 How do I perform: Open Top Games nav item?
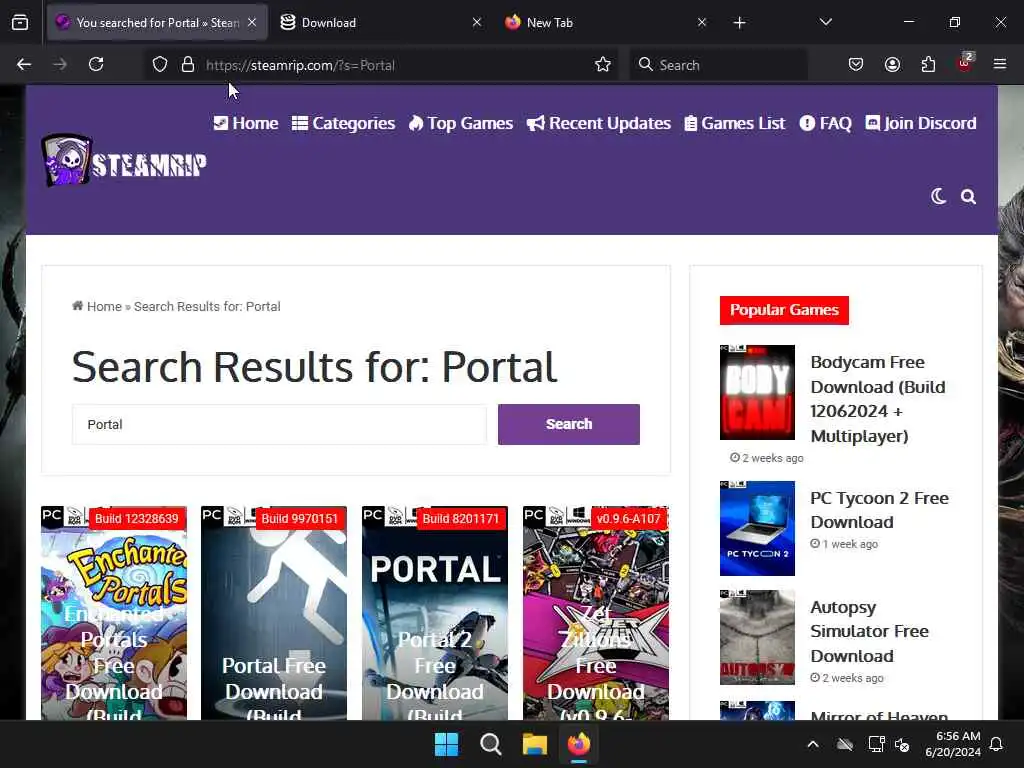click(461, 123)
